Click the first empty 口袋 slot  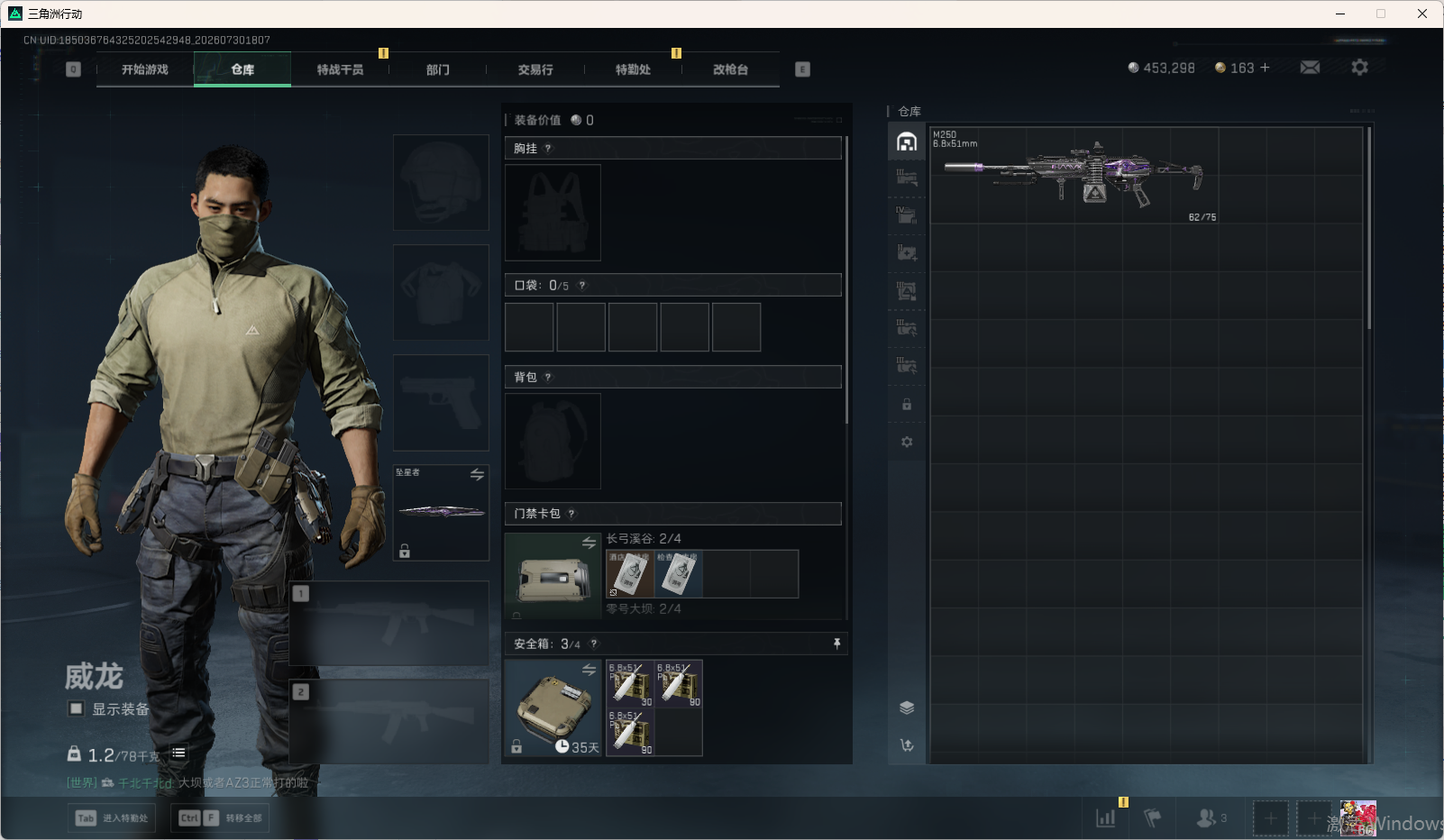tap(529, 326)
